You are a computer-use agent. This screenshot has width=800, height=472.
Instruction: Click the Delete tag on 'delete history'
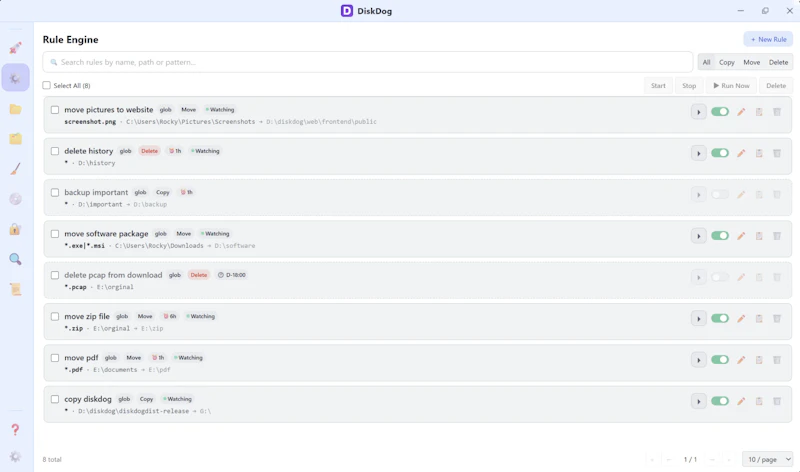[x=149, y=151]
